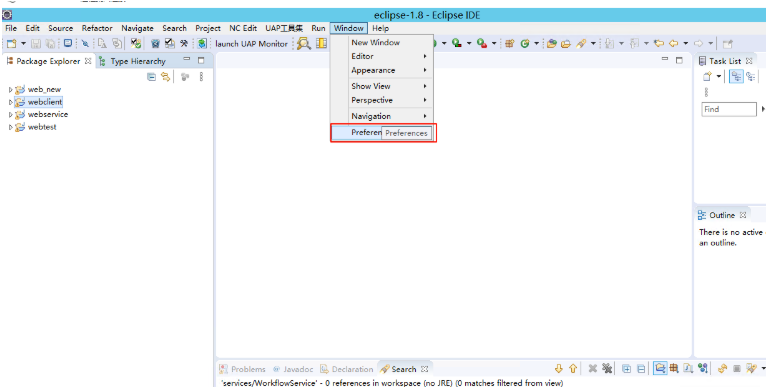Open the Help menu
Screen dimensions: 770x388
(380, 28)
